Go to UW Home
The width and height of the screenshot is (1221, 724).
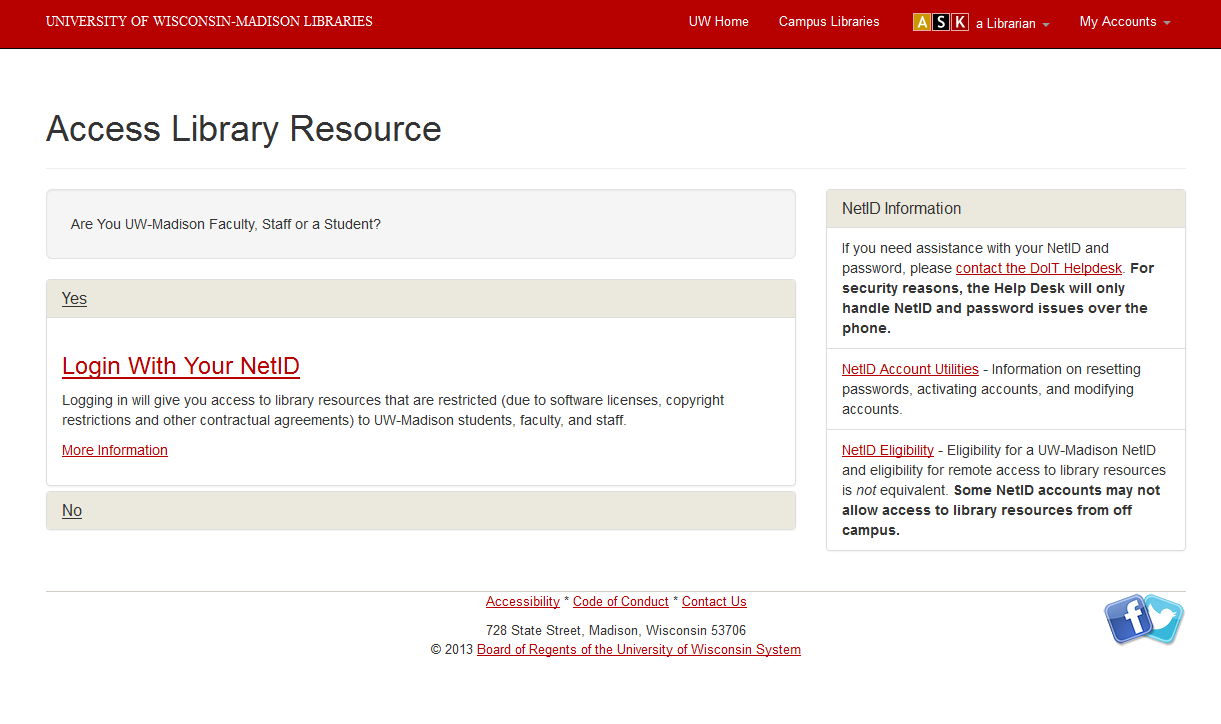tap(719, 22)
